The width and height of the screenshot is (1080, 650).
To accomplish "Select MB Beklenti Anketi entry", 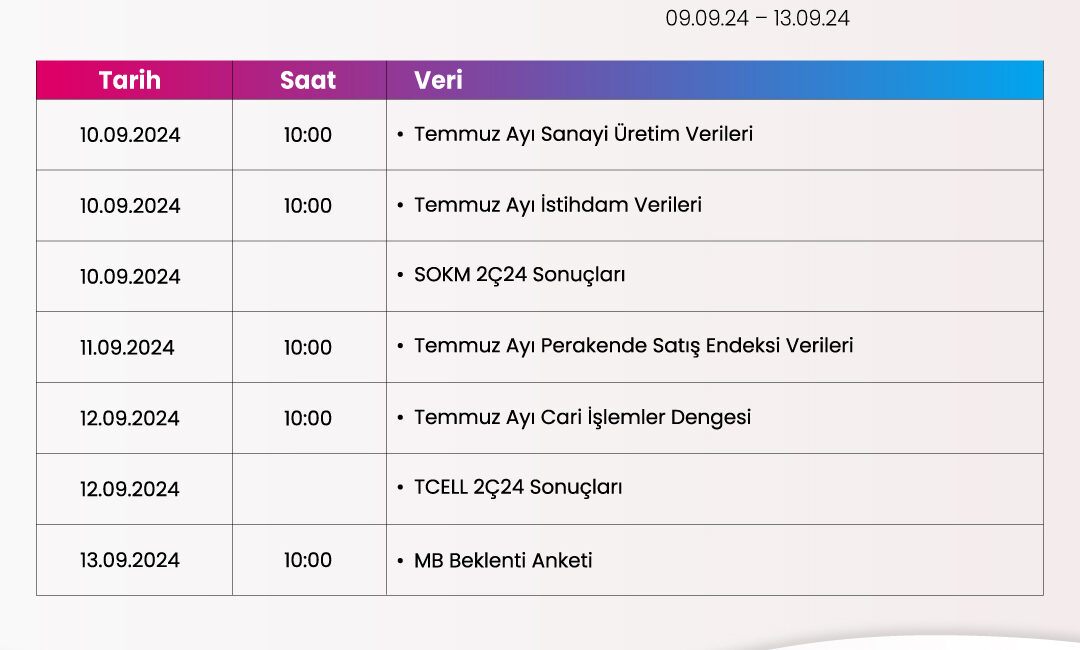I will [x=503, y=560].
